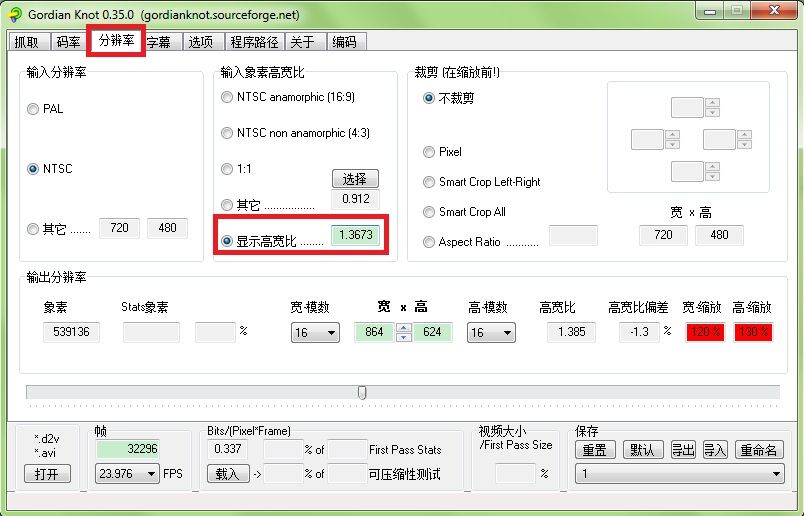Click the 帧 field showing 32296
Image resolution: width=804 pixels, height=516 pixels.
[127, 449]
